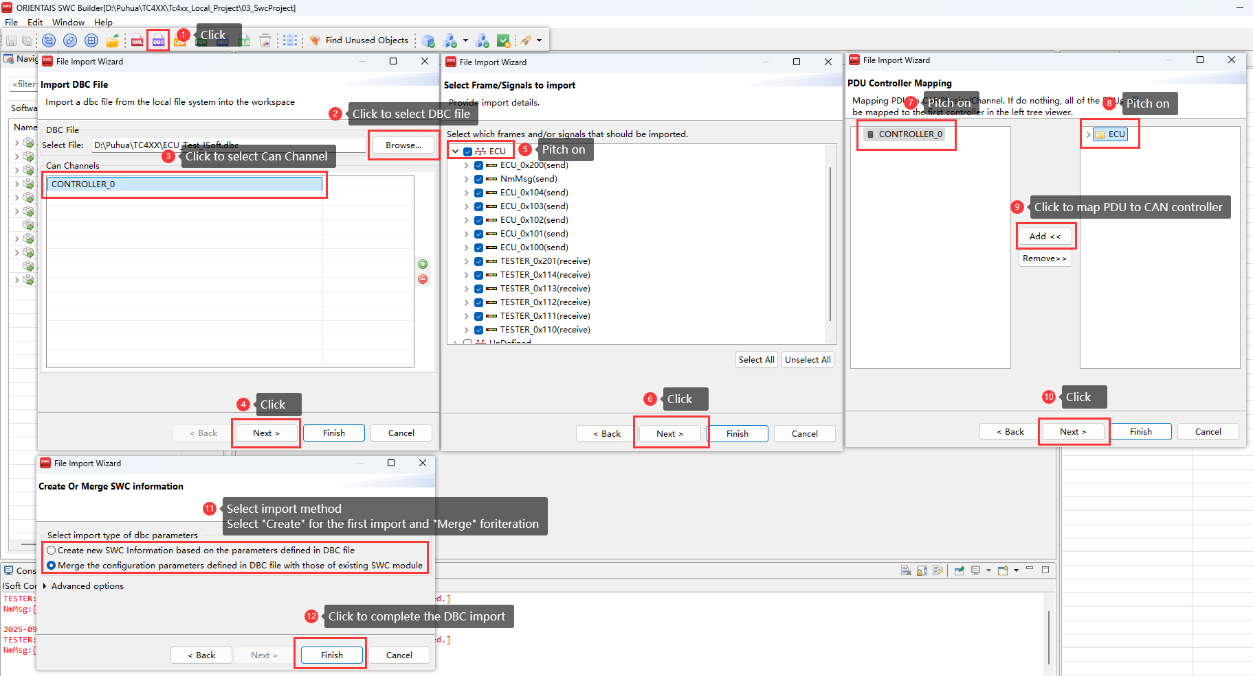Open the Window menu
Screen dimensions: 1253x676
click(x=68, y=22)
